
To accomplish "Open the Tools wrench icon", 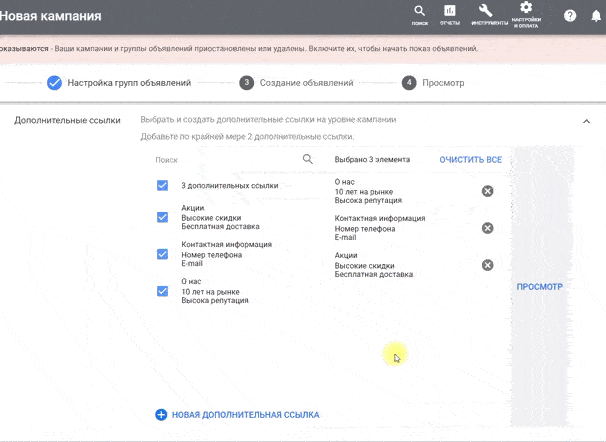I will click(489, 15).
